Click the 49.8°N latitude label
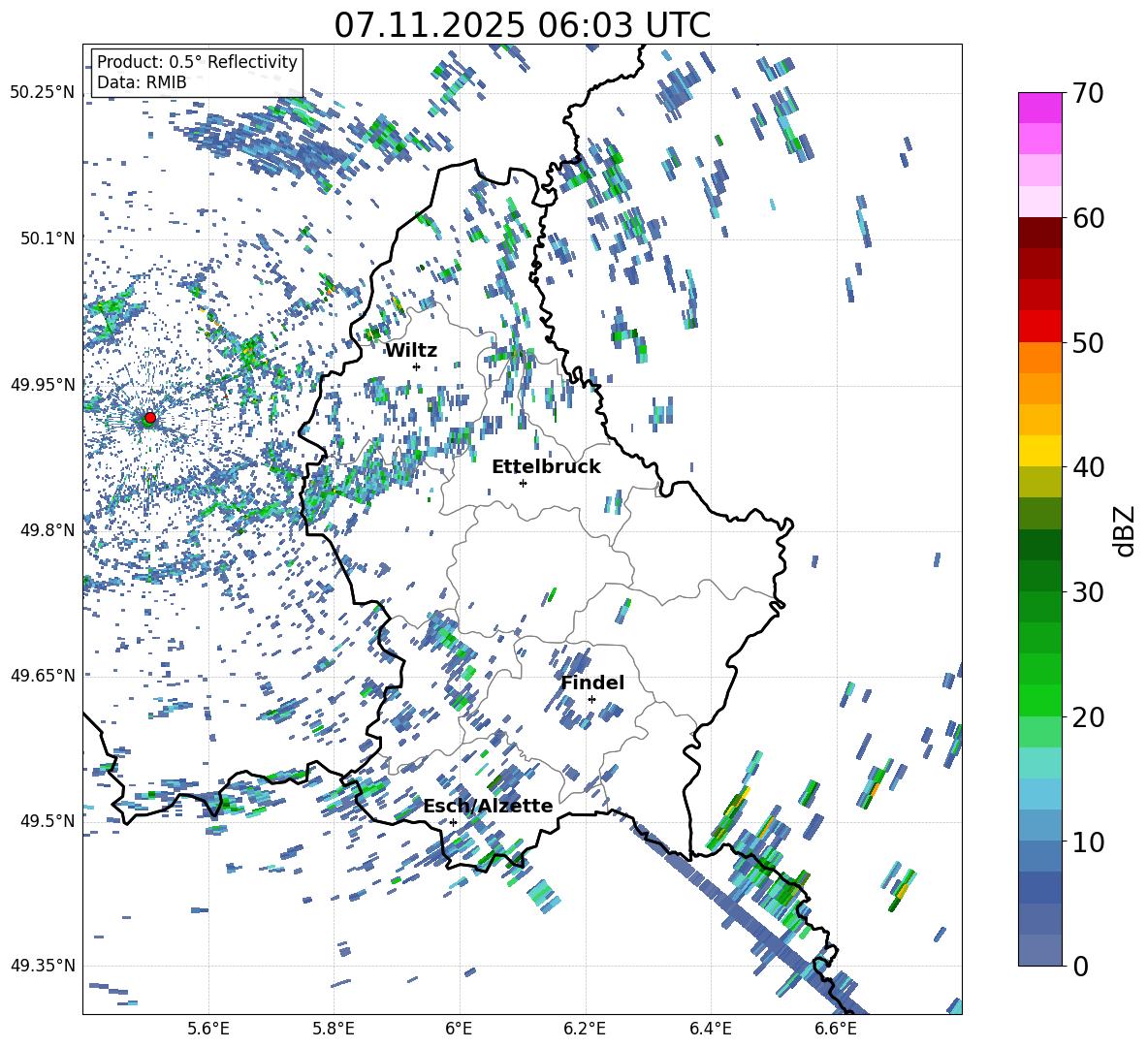Viewport: 1148px width, 1048px height. [x=47, y=530]
